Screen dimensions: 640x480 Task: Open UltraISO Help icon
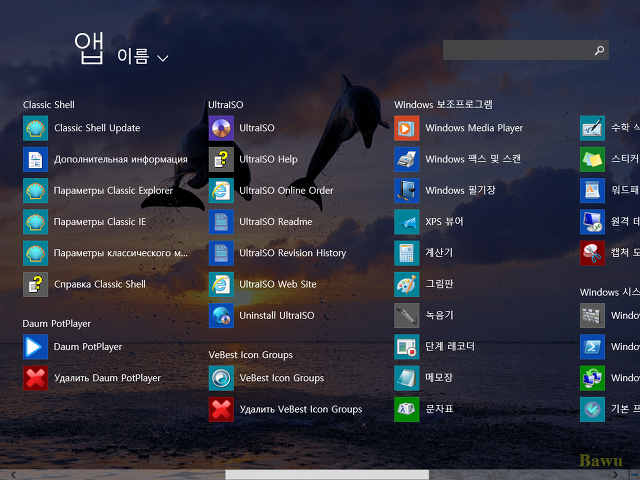point(221,159)
